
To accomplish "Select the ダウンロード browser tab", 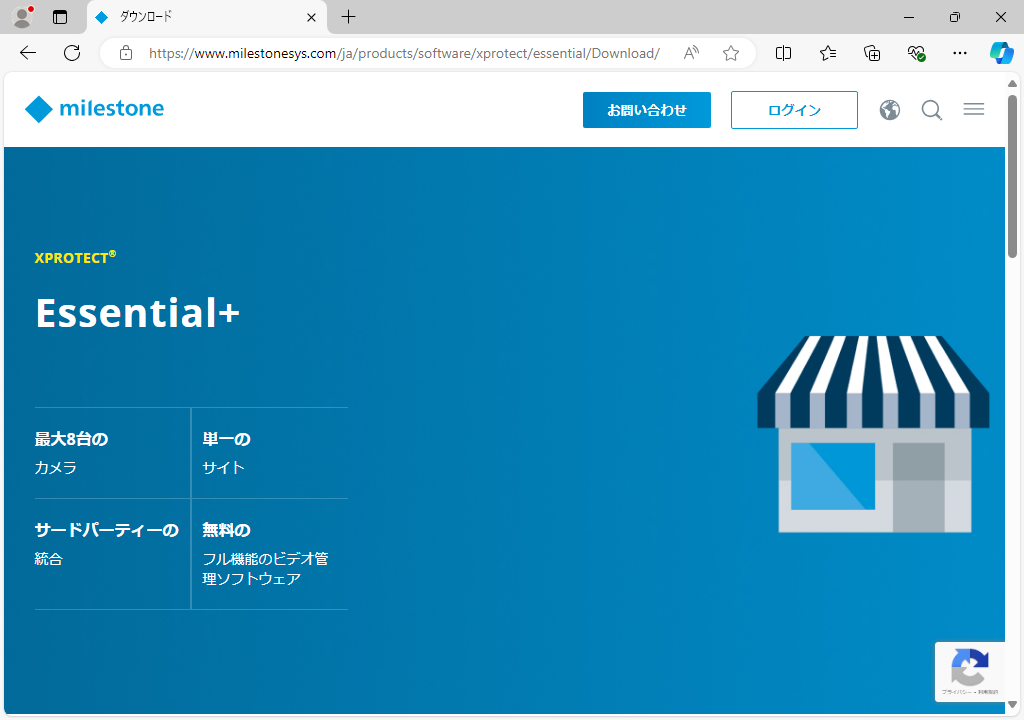I will 206,18.
